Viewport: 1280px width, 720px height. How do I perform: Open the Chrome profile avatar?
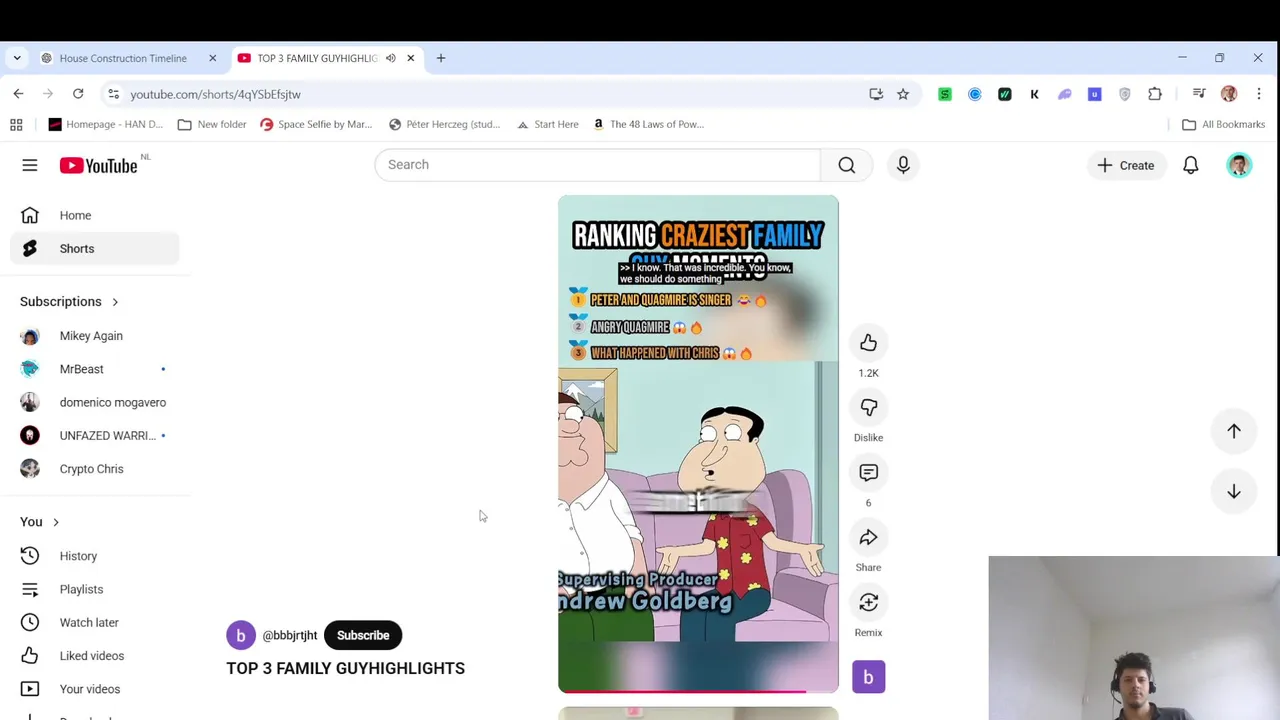(1229, 94)
